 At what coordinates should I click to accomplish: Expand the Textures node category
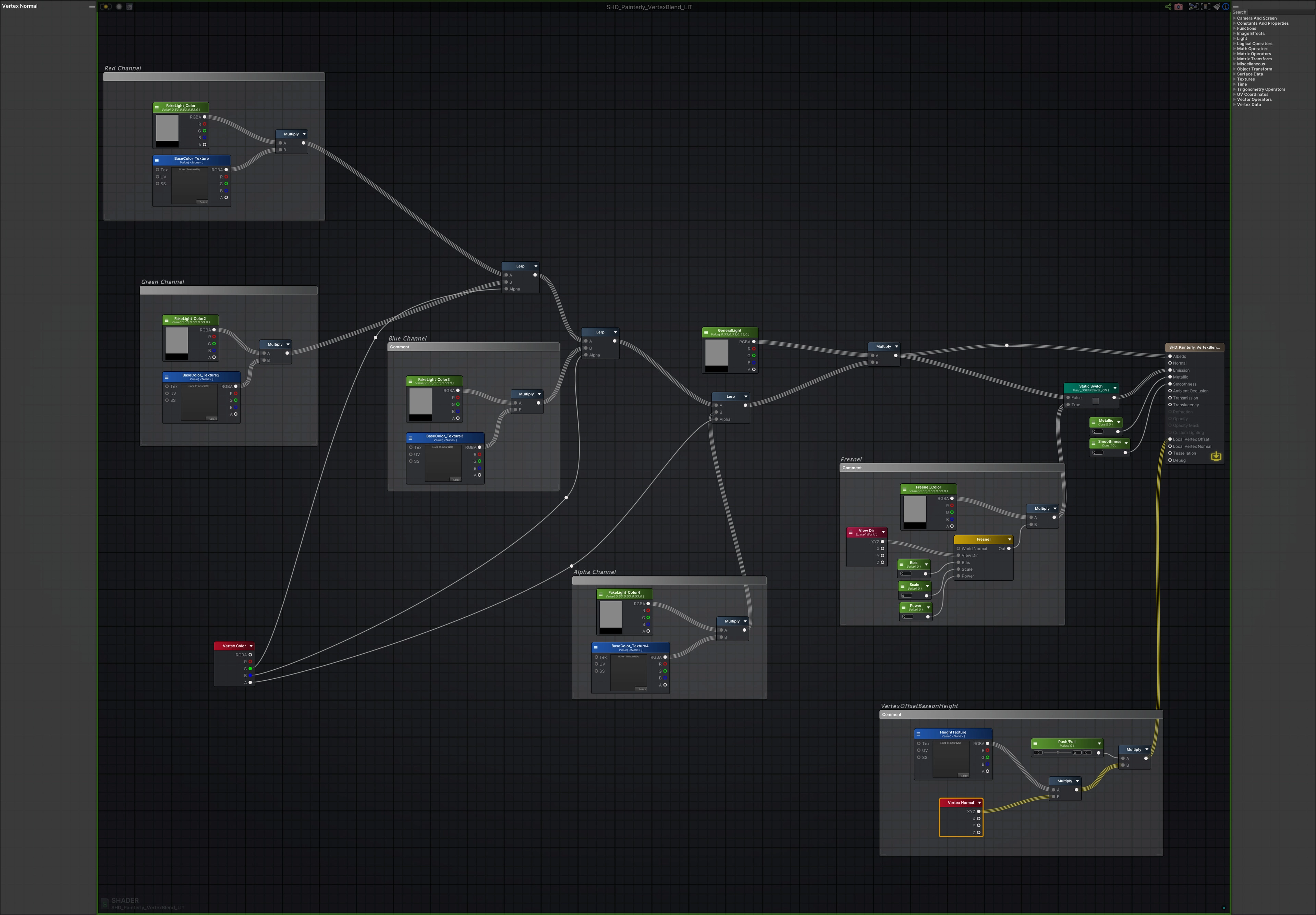click(x=1245, y=79)
